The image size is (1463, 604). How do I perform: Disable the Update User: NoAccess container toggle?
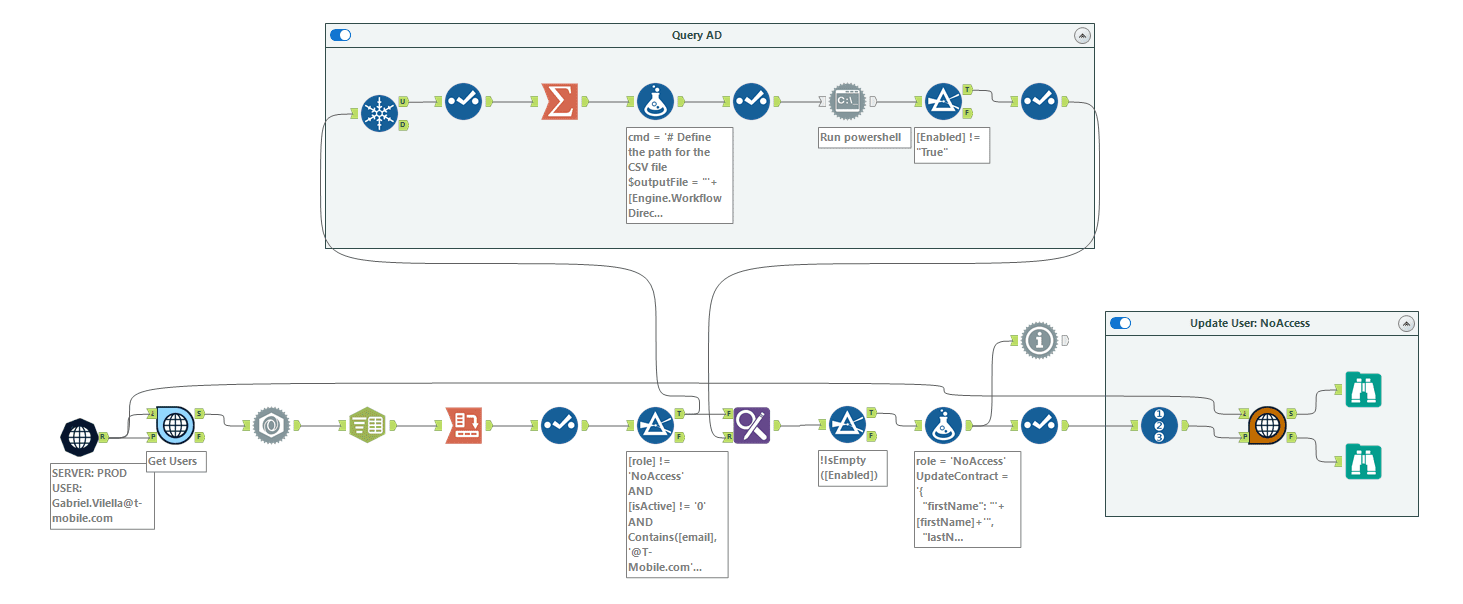pyautogui.click(x=1121, y=323)
